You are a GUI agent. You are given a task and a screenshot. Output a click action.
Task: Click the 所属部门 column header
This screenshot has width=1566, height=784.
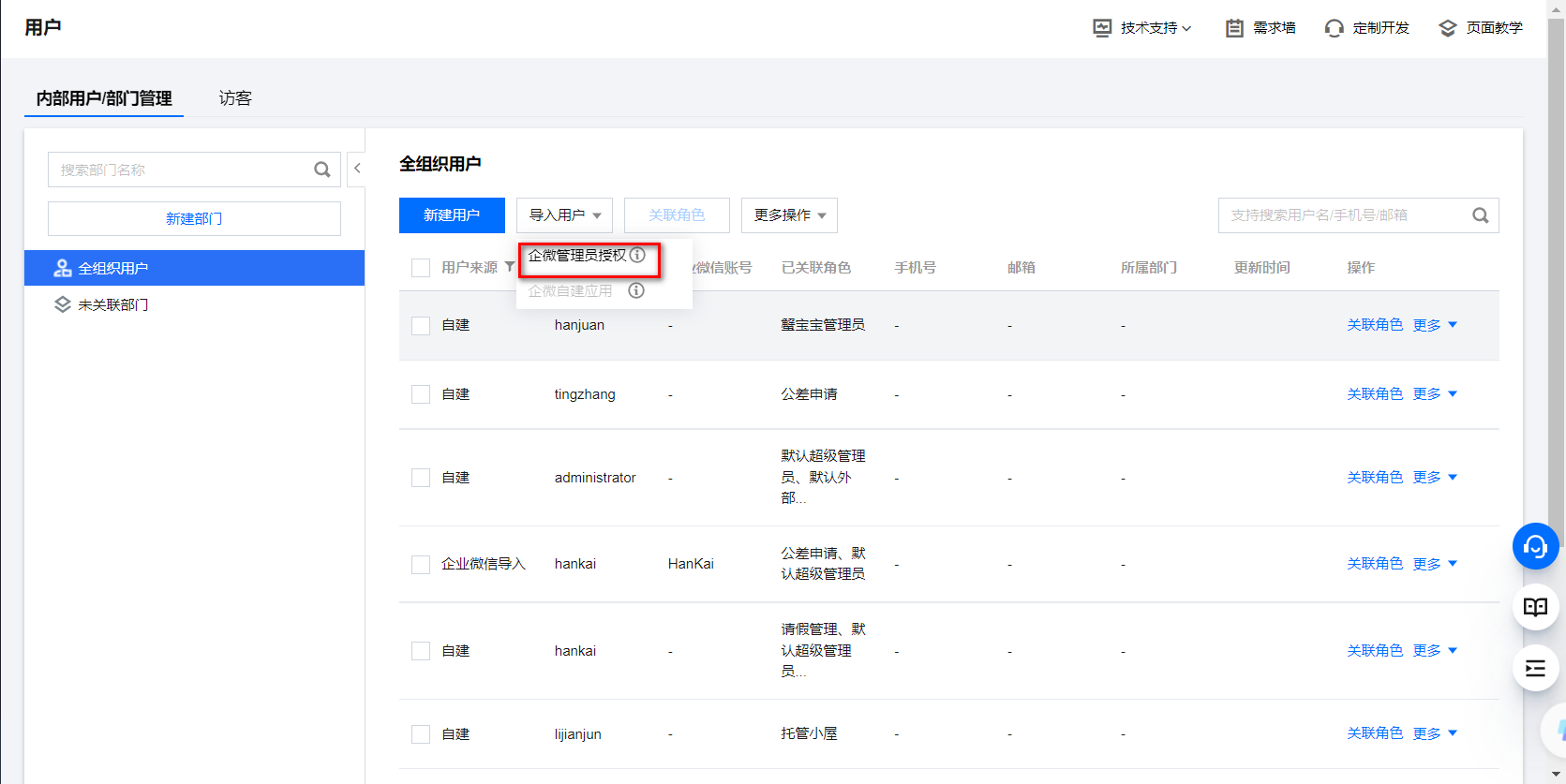click(x=1149, y=268)
